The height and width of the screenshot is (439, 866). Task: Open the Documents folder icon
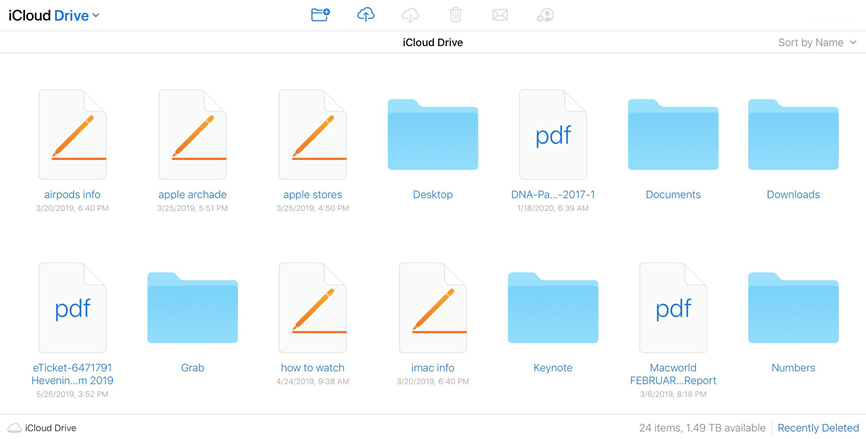tap(673, 134)
